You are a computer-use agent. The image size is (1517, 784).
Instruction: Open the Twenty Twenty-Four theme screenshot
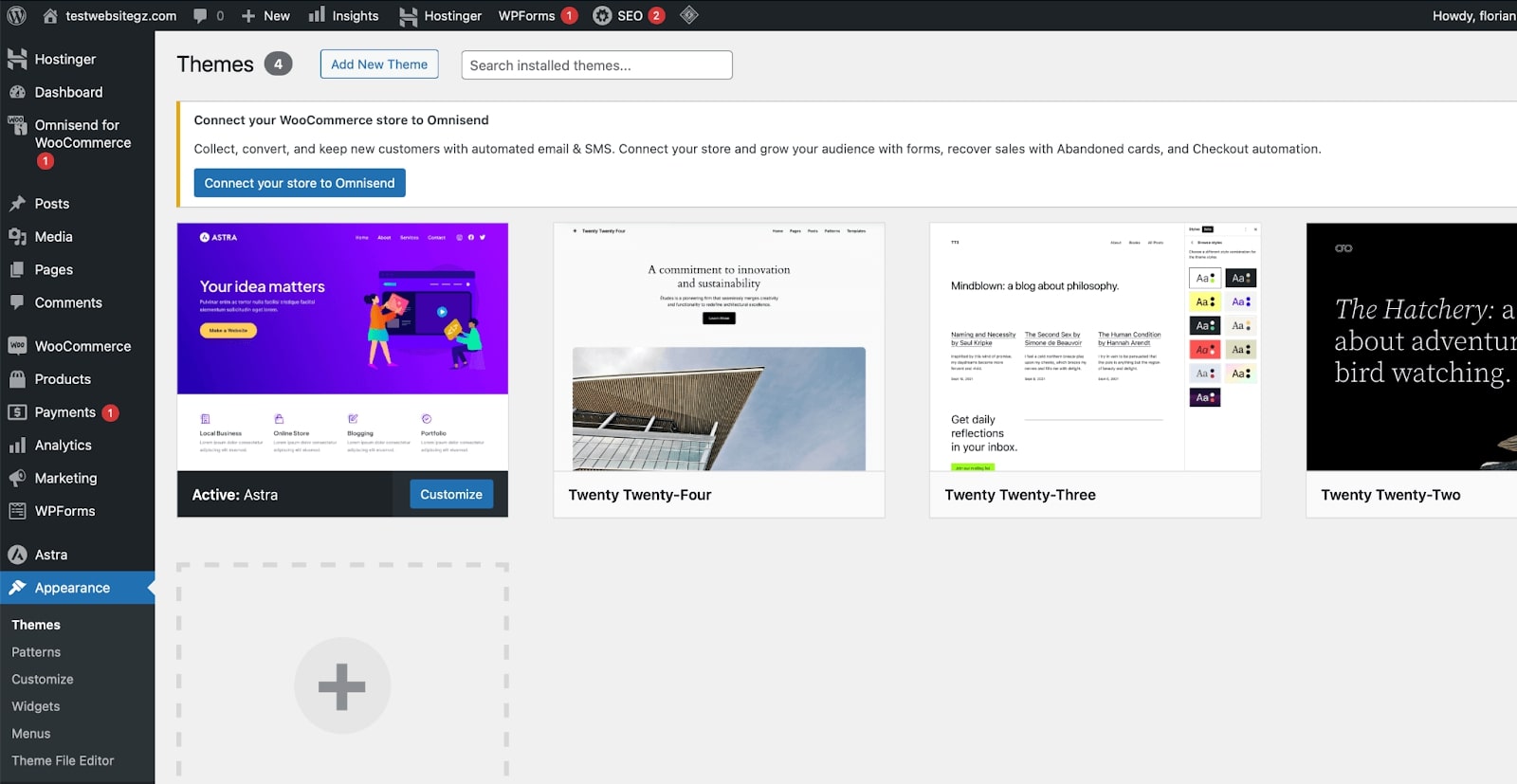(x=719, y=347)
